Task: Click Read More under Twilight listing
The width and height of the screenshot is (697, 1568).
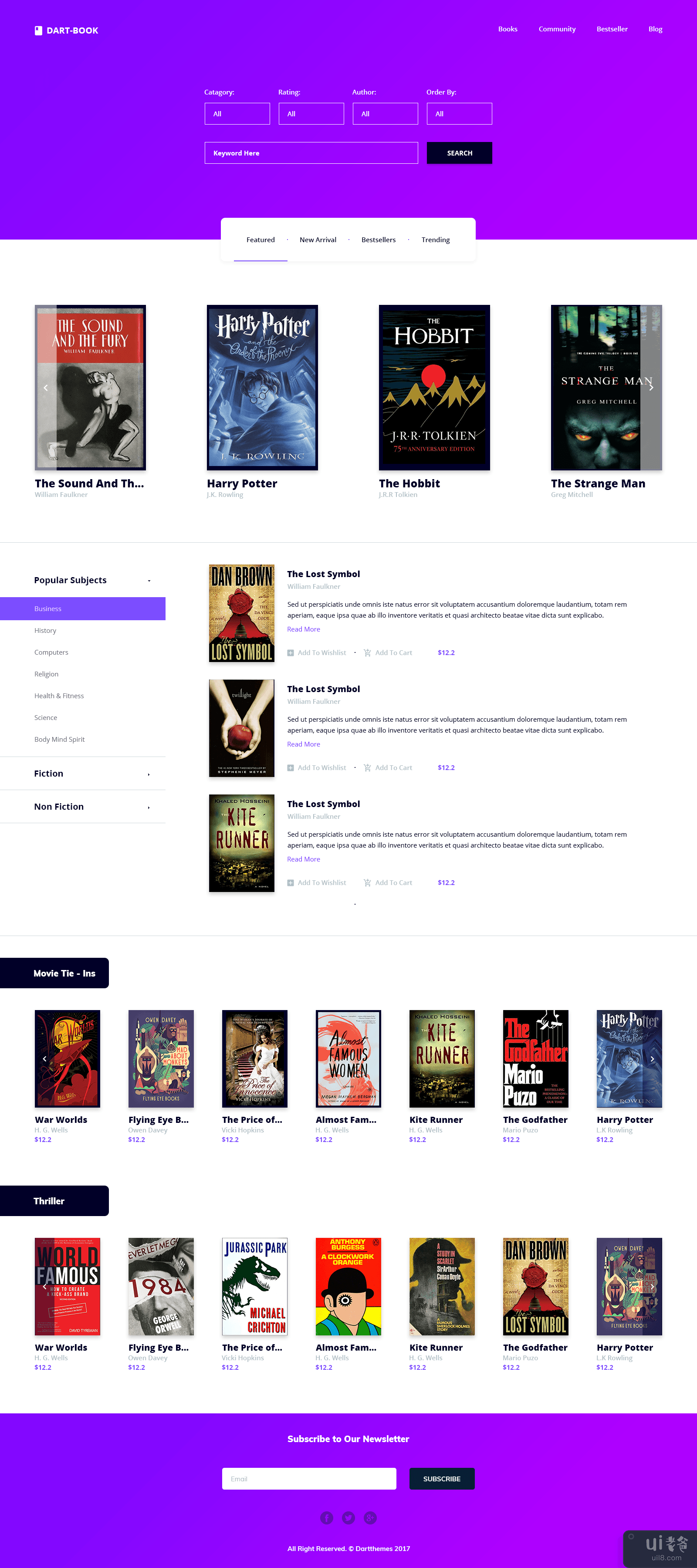Action: tap(304, 744)
